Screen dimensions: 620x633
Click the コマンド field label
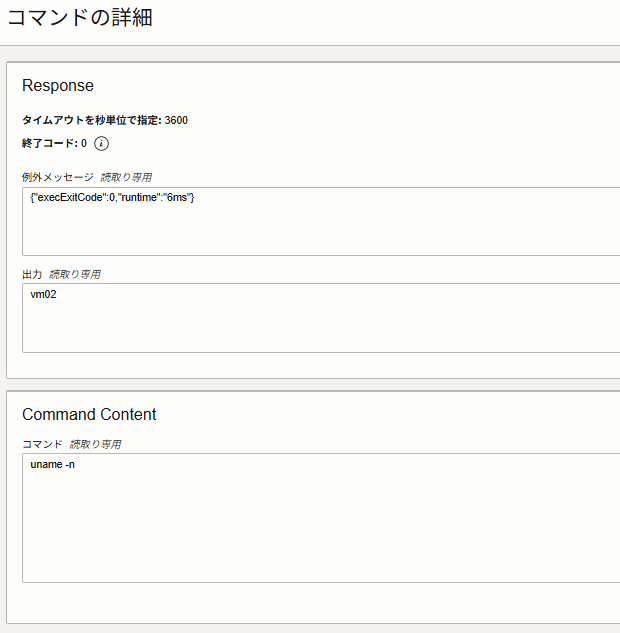42,444
